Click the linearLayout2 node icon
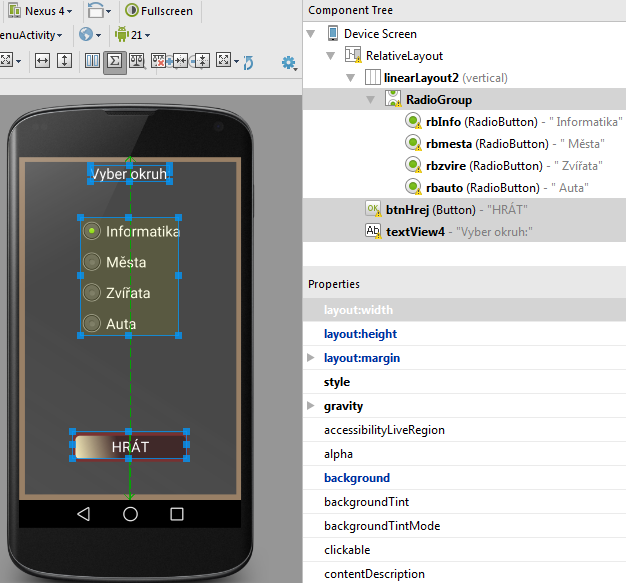This screenshot has width=626, height=583. click(372, 77)
